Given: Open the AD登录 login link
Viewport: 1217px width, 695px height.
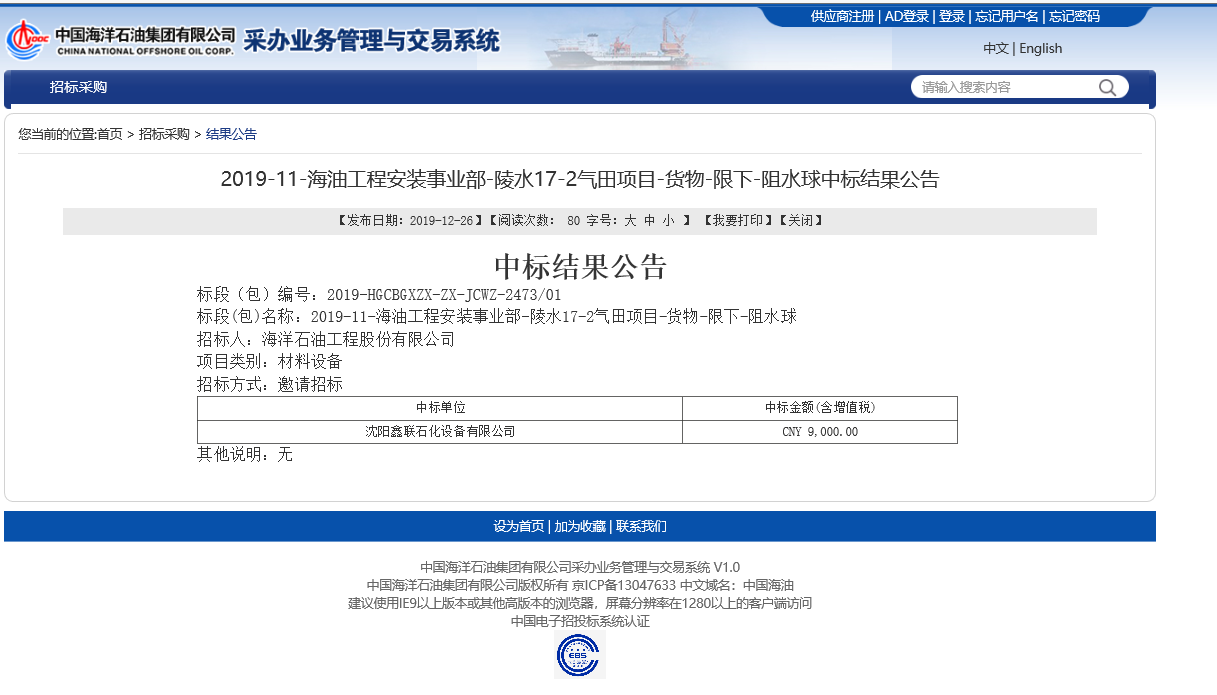Looking at the screenshot, I should click(x=906, y=16).
